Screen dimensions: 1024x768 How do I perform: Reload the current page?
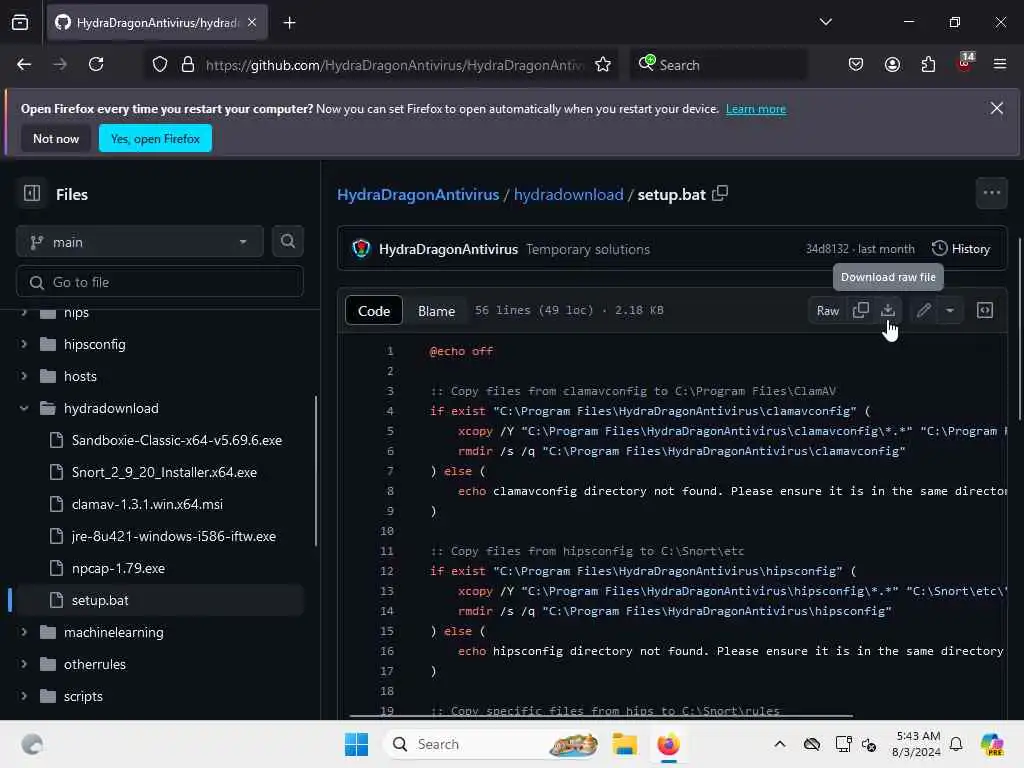pos(96,64)
